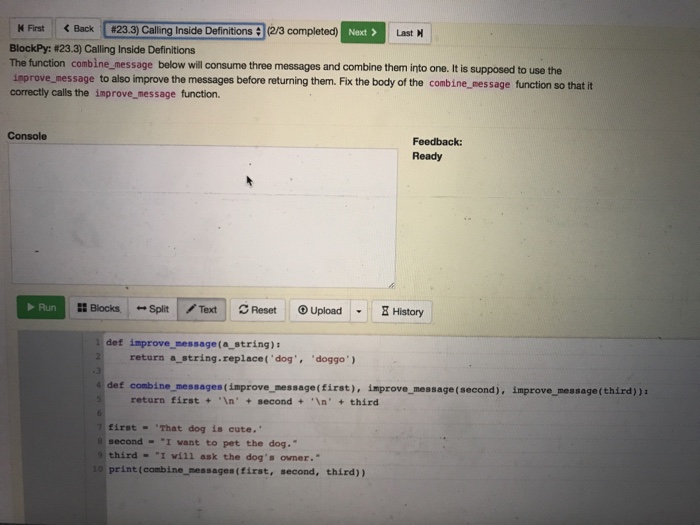Click the hourglass icon on History button

(x=385, y=311)
